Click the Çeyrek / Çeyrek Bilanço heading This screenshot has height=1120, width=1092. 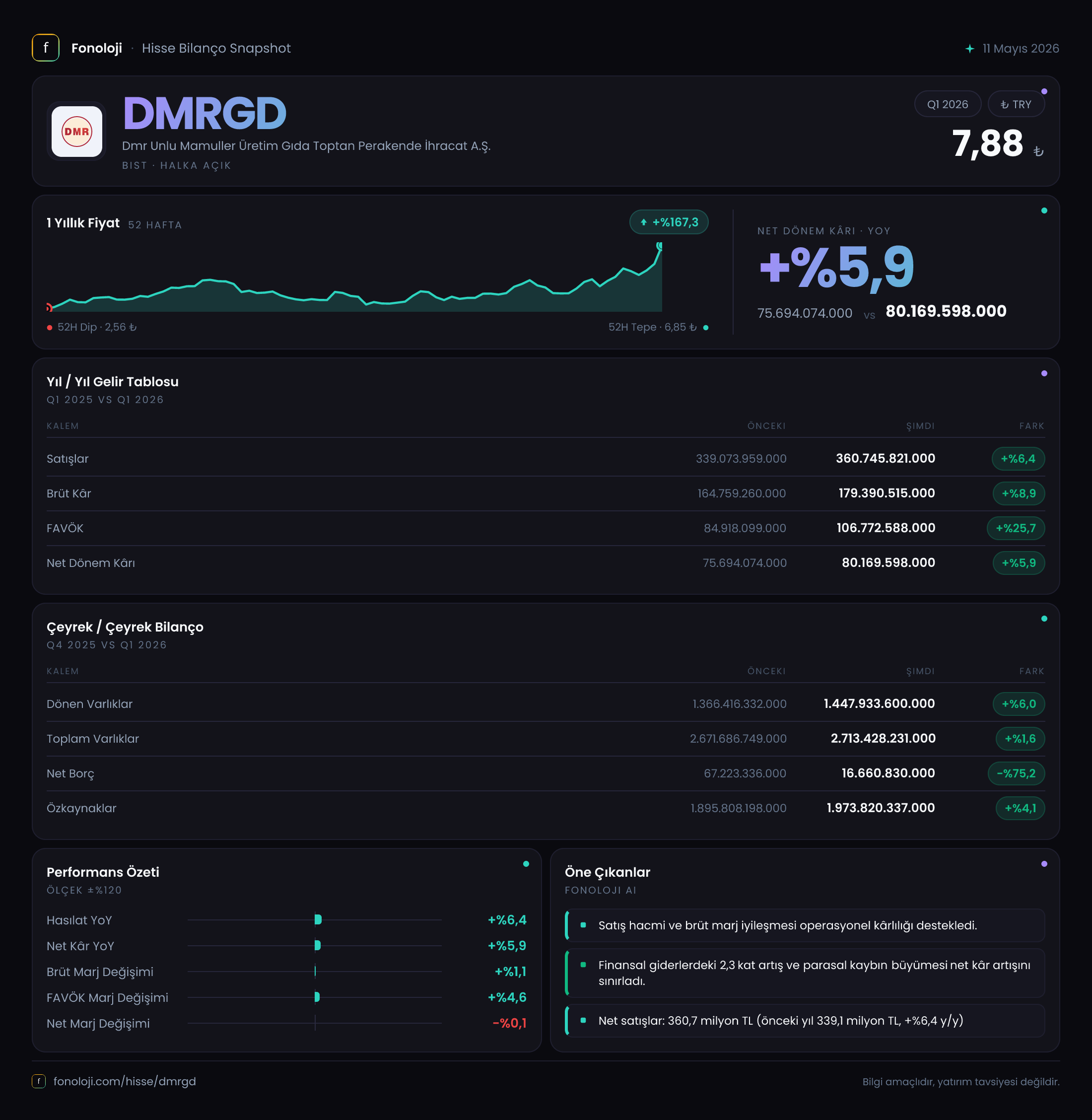[x=125, y=627]
